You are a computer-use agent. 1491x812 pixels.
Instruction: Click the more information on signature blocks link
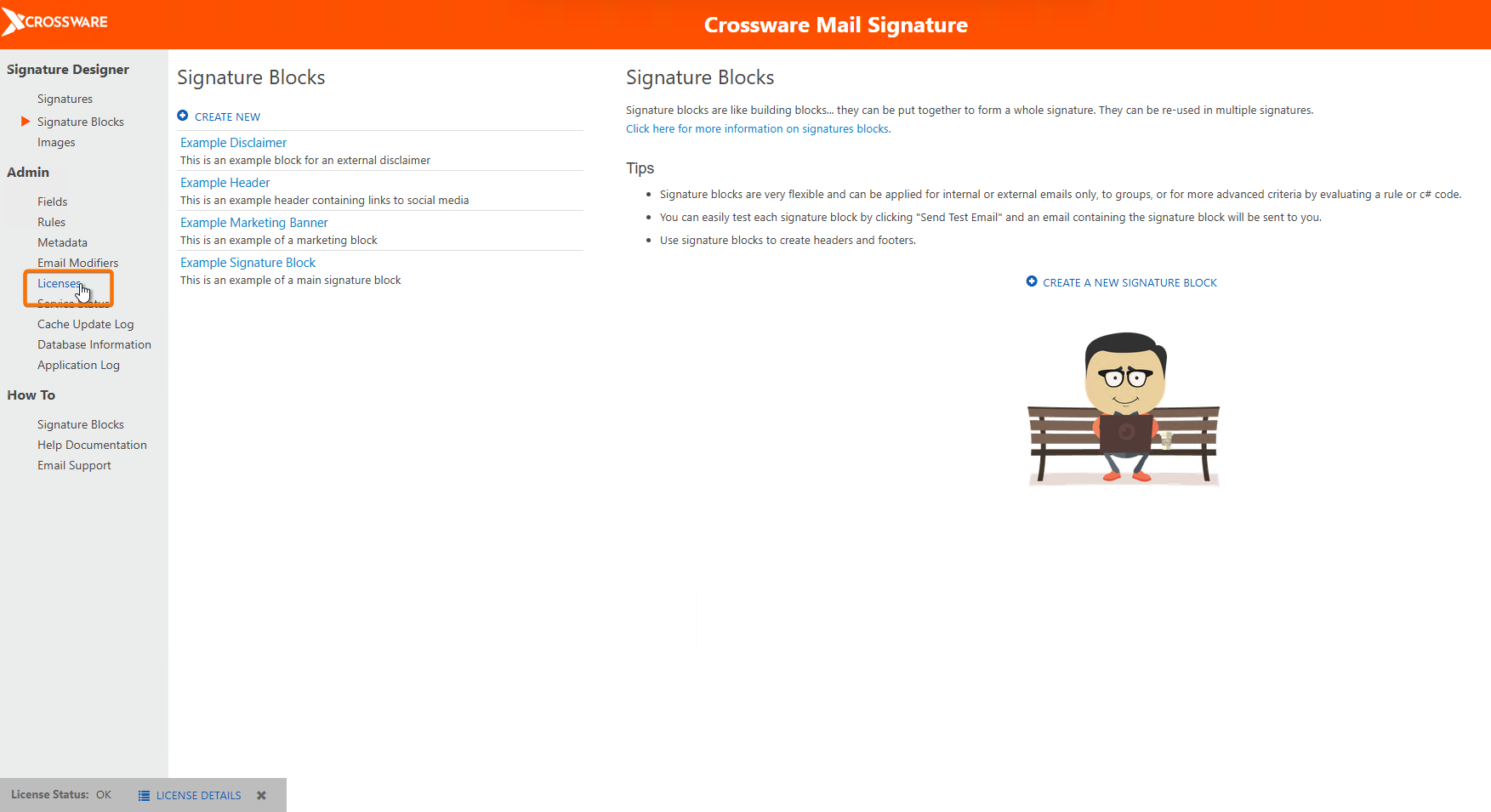758,129
